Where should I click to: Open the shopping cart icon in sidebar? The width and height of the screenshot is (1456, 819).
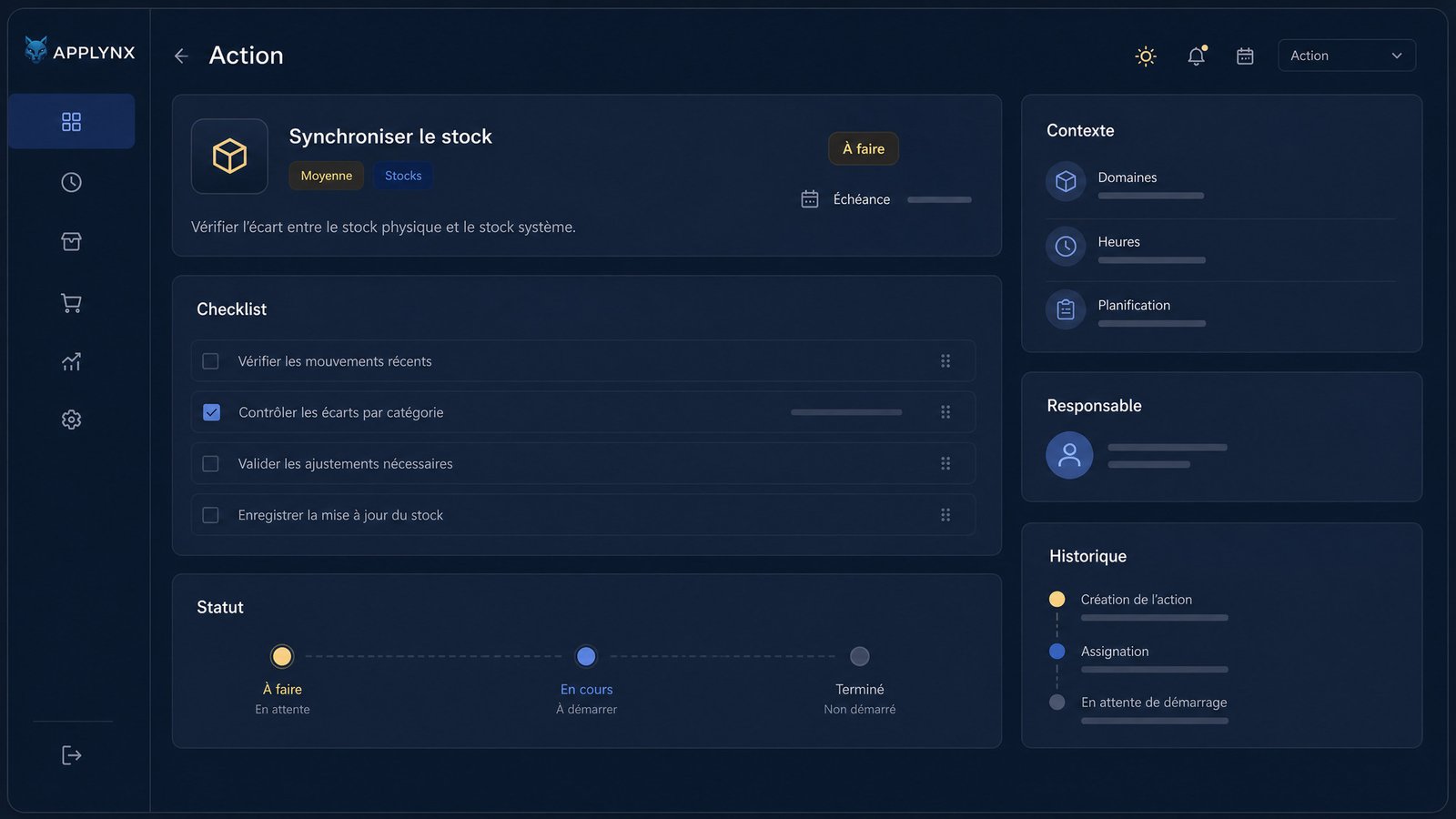coord(71,303)
